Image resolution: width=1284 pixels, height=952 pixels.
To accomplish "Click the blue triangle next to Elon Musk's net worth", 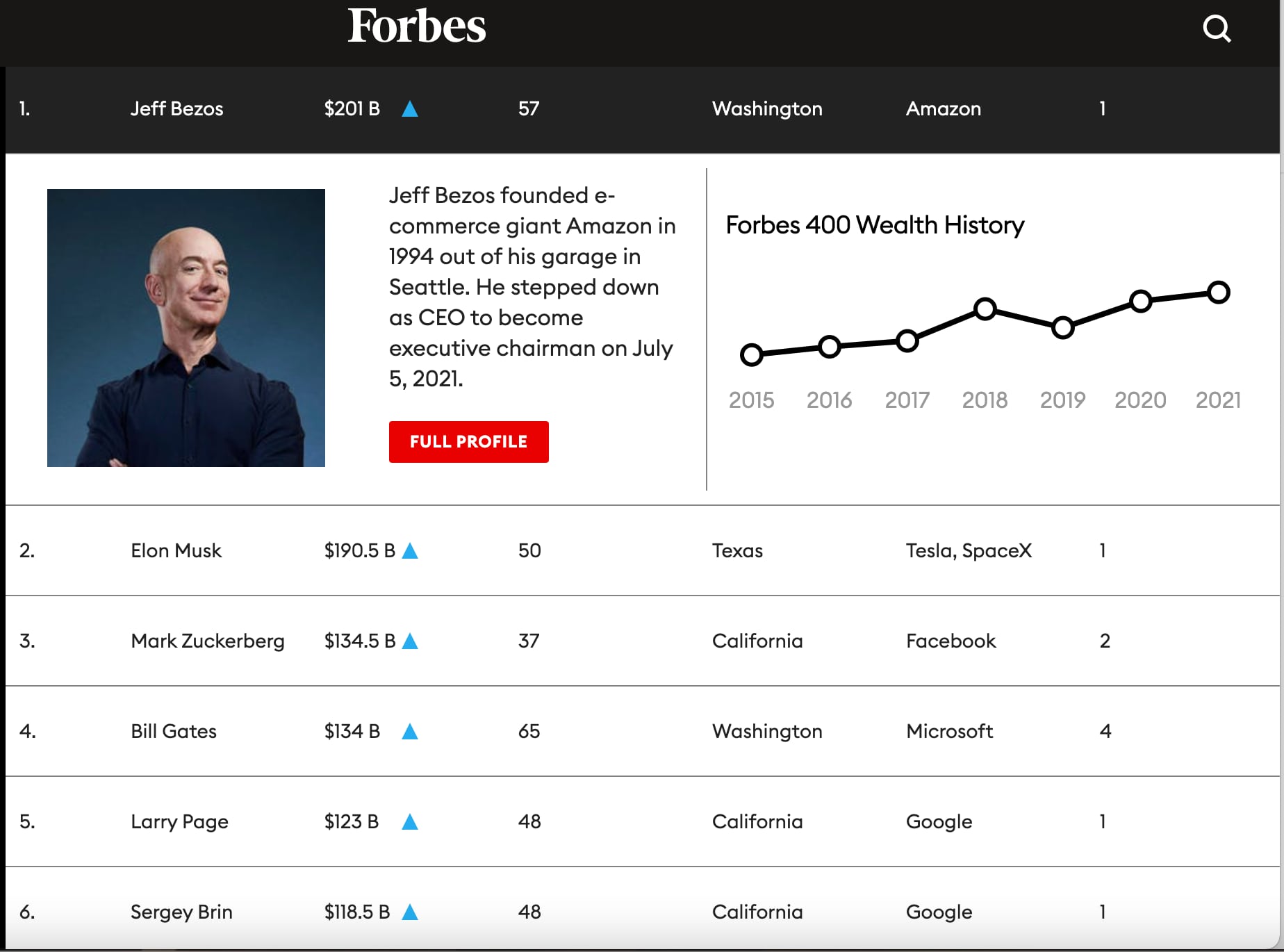I will coord(411,550).
